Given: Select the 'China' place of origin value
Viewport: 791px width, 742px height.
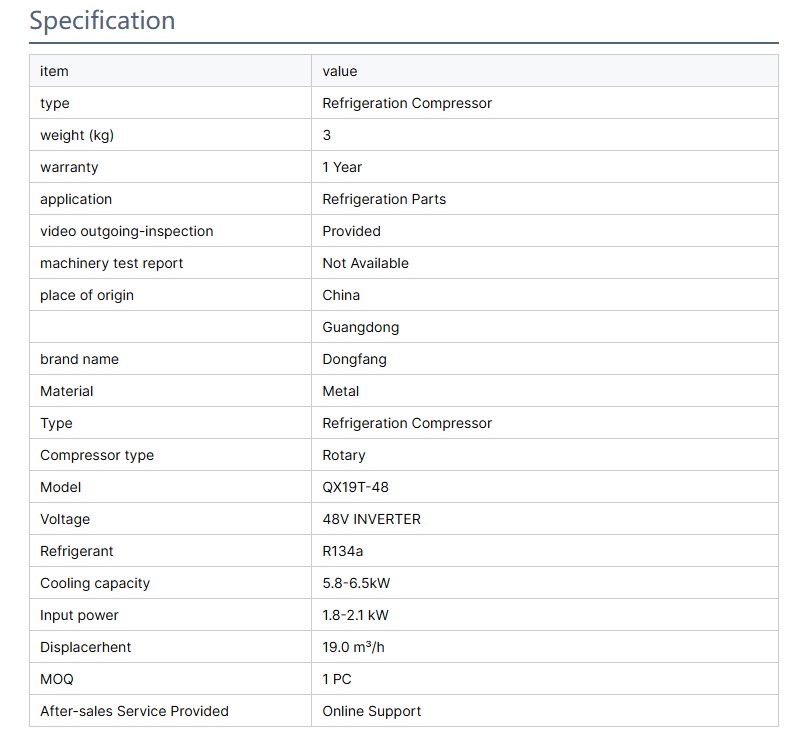Looking at the screenshot, I should click(341, 295).
